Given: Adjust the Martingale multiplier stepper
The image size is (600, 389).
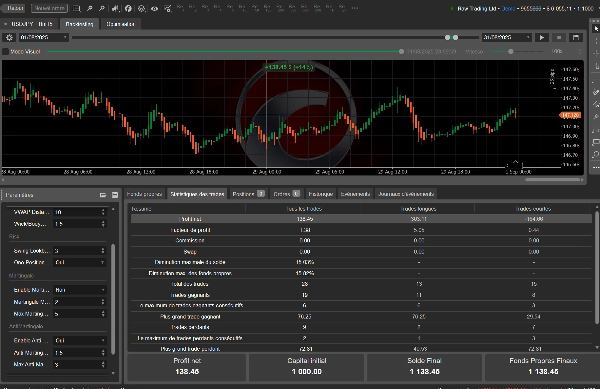Looking at the screenshot, I should tap(103, 302).
